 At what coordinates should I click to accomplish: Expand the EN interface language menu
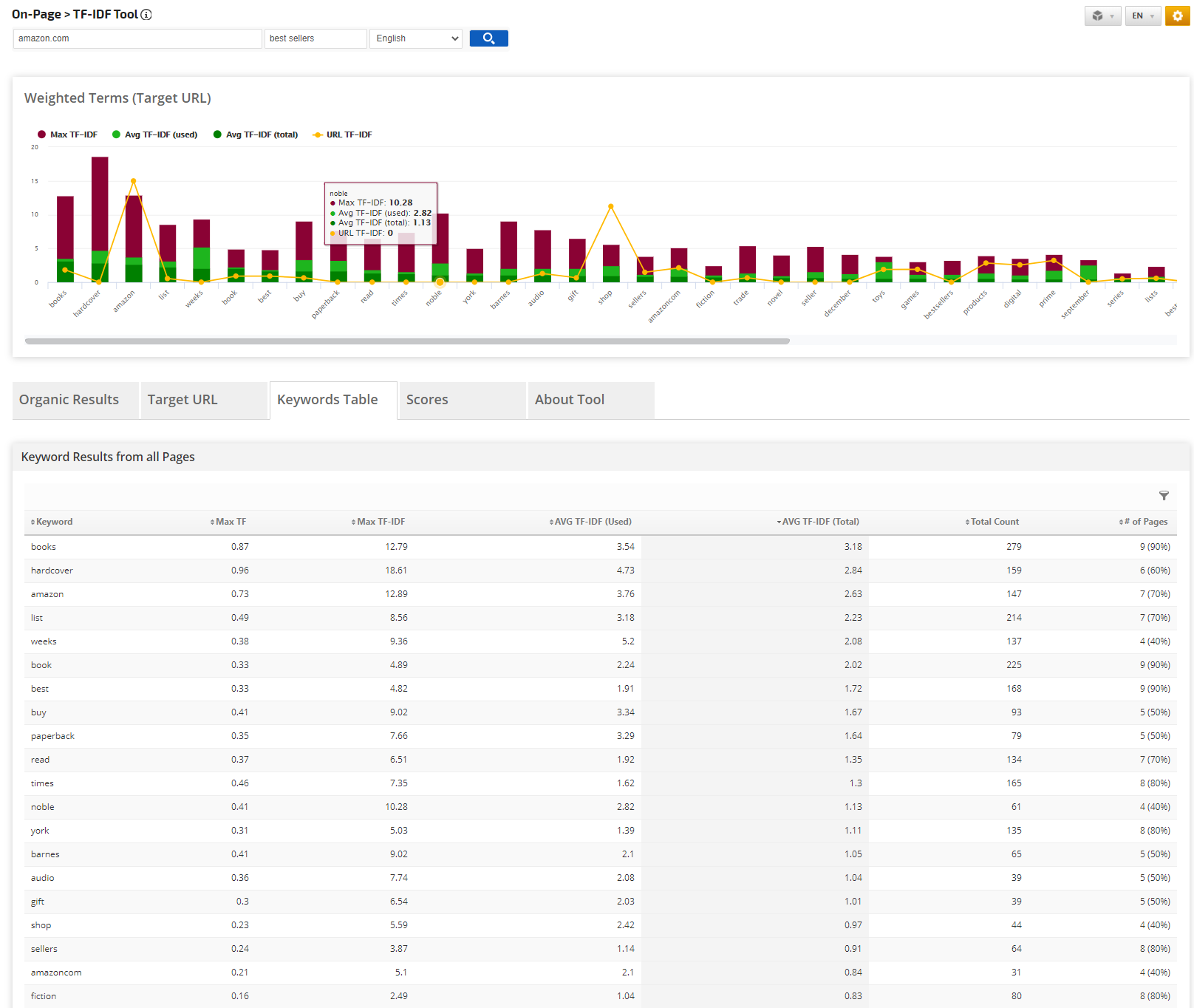[x=1142, y=16]
